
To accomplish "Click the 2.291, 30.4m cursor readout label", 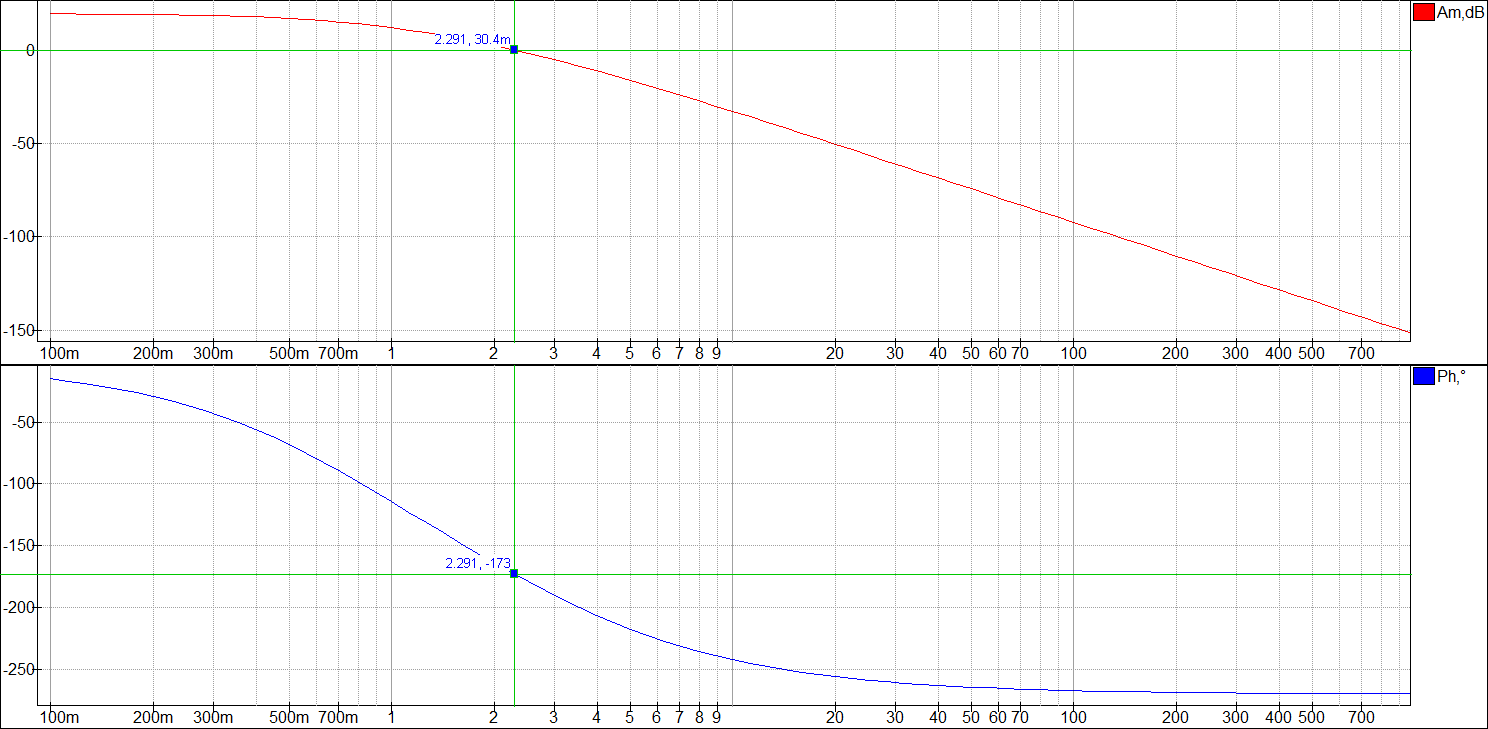I will (x=472, y=39).
